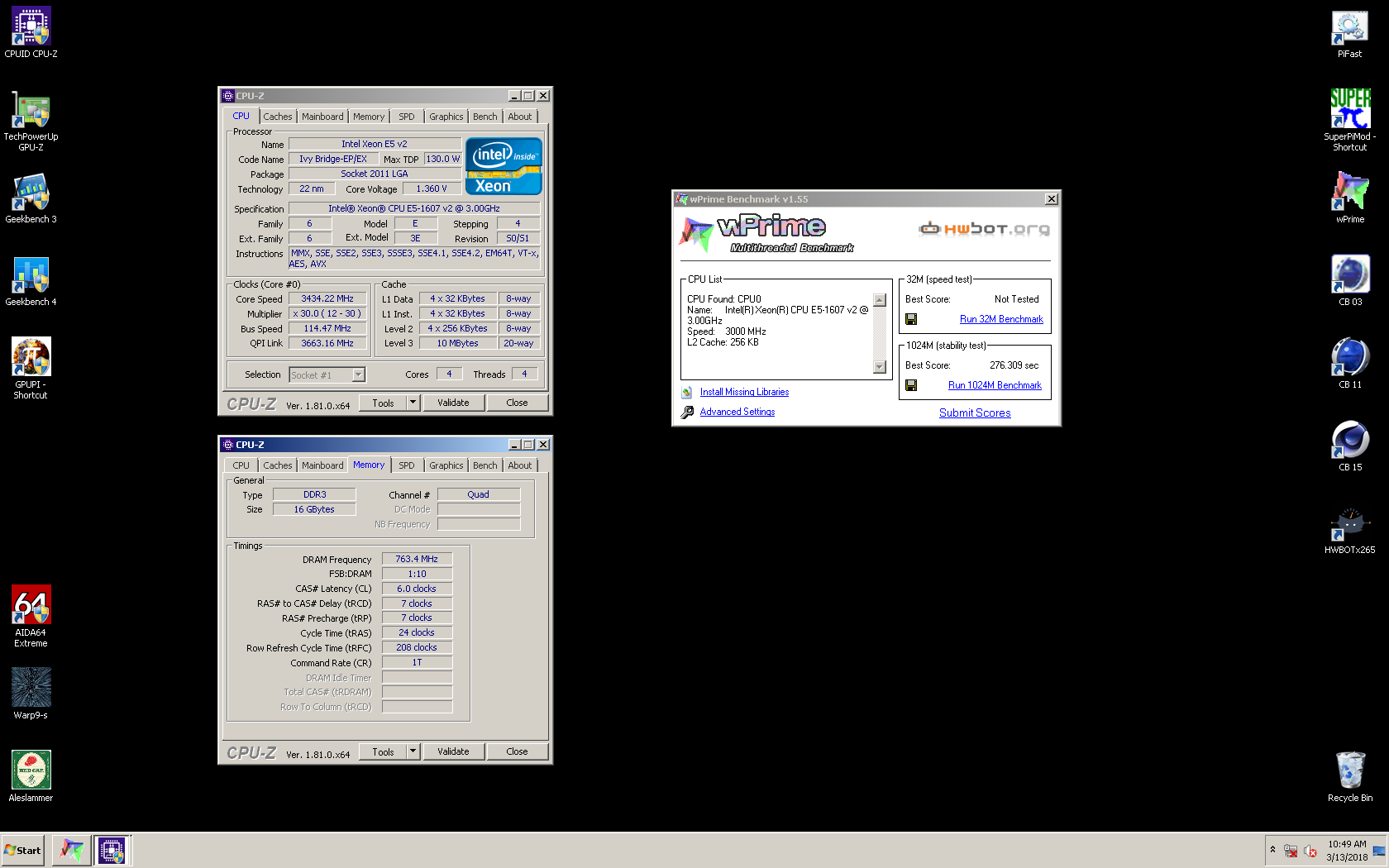
Task: Click the taskbar clock
Action: [1347, 851]
